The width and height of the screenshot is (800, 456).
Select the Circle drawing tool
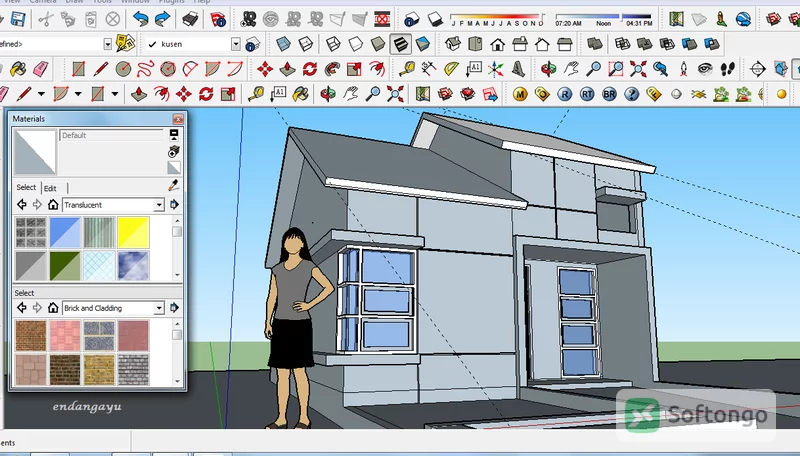(x=123, y=68)
